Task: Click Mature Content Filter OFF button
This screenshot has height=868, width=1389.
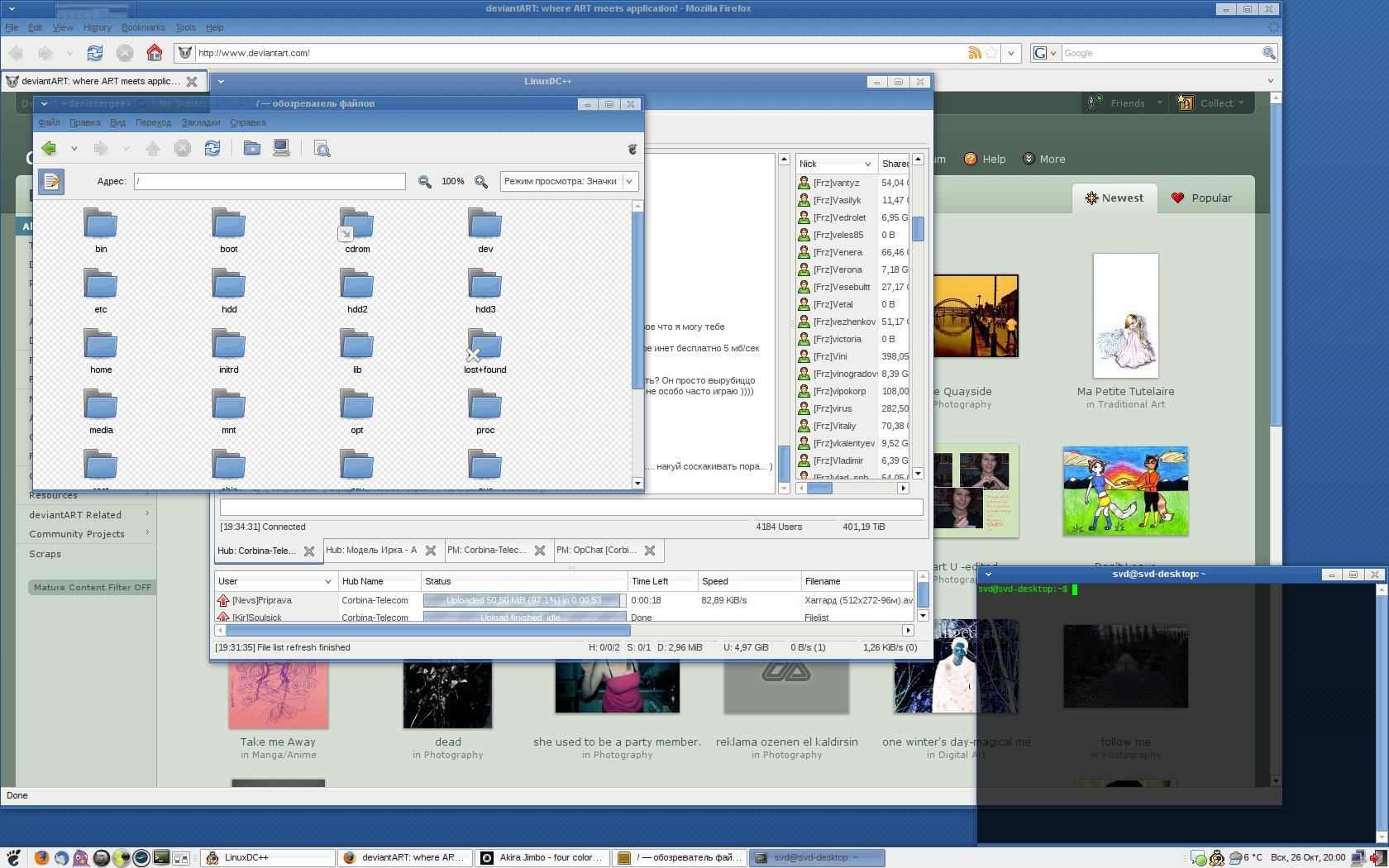Action: (x=92, y=587)
